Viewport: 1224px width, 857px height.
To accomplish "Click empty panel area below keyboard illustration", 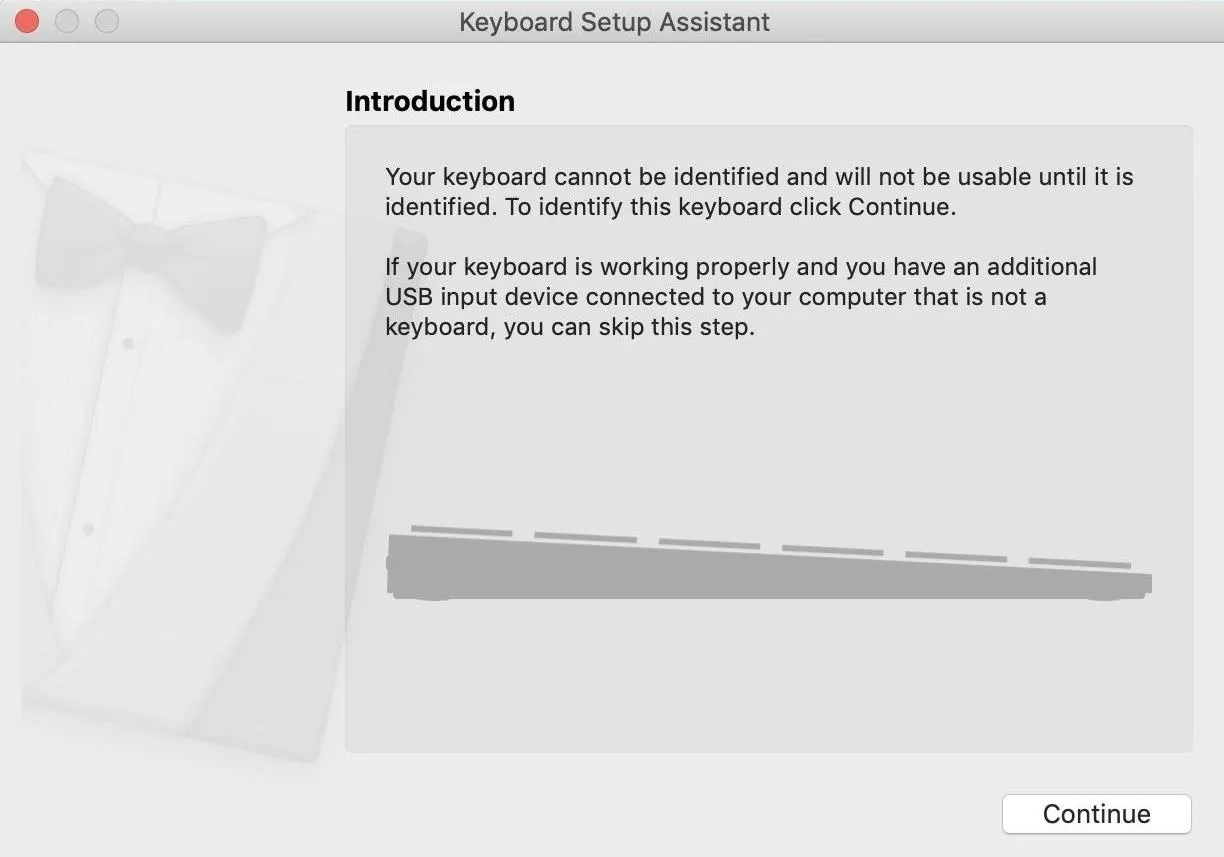I will coord(769,680).
